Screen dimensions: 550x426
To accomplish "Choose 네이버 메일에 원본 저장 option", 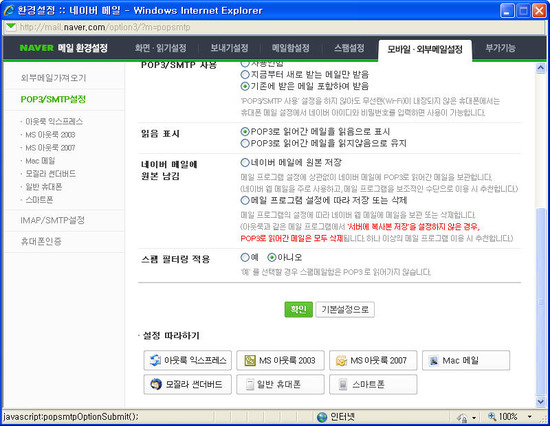I will 245,162.
